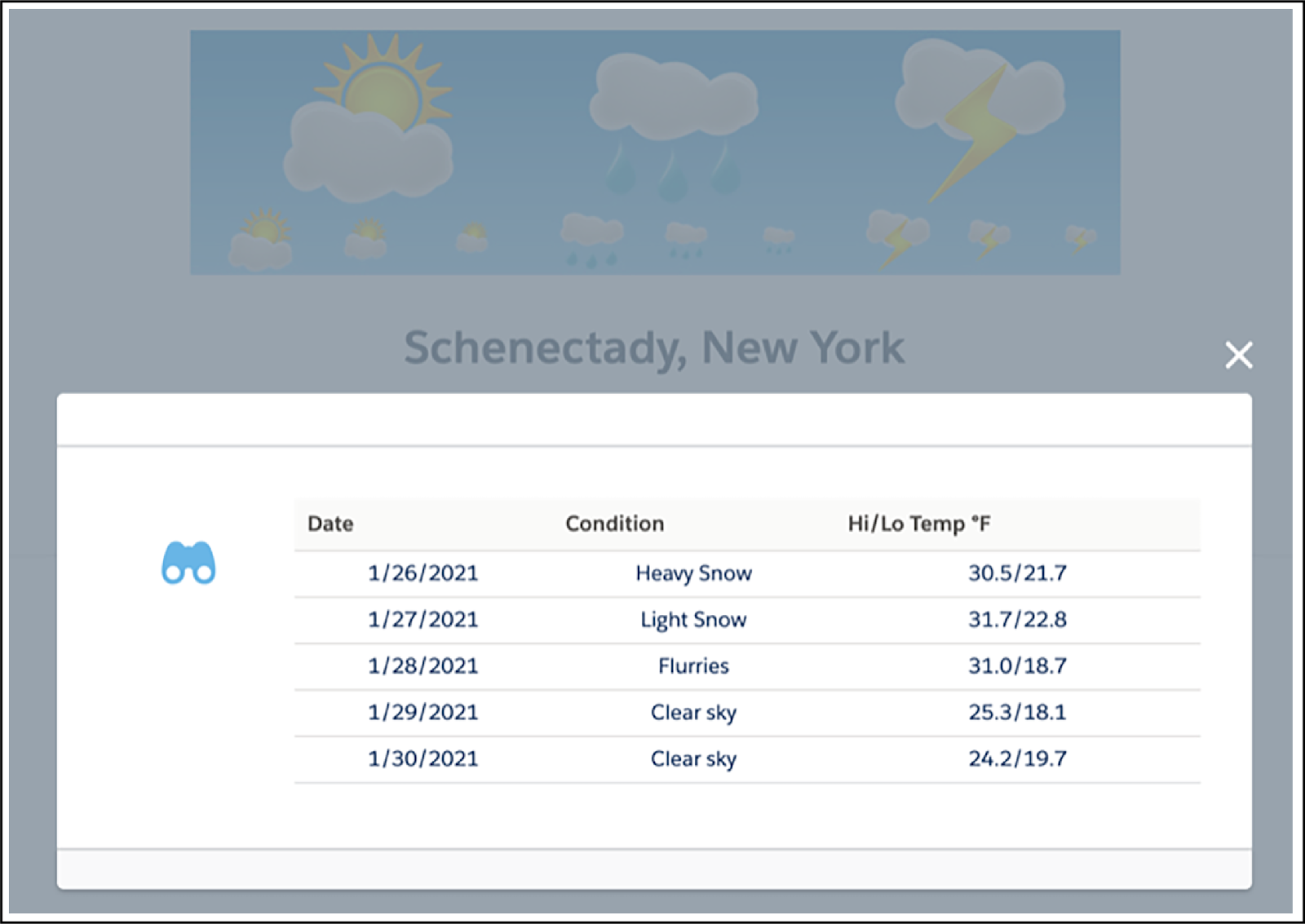
Task: Click the 25.3/18.1 temperature value
Action: [x=1017, y=713]
